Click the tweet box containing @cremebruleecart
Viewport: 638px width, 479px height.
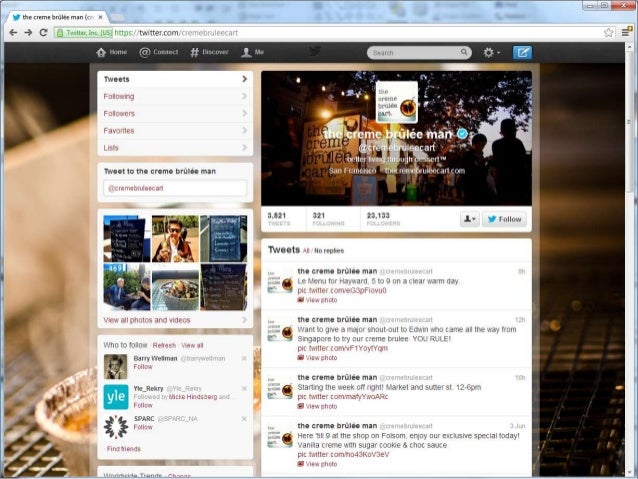[175, 188]
